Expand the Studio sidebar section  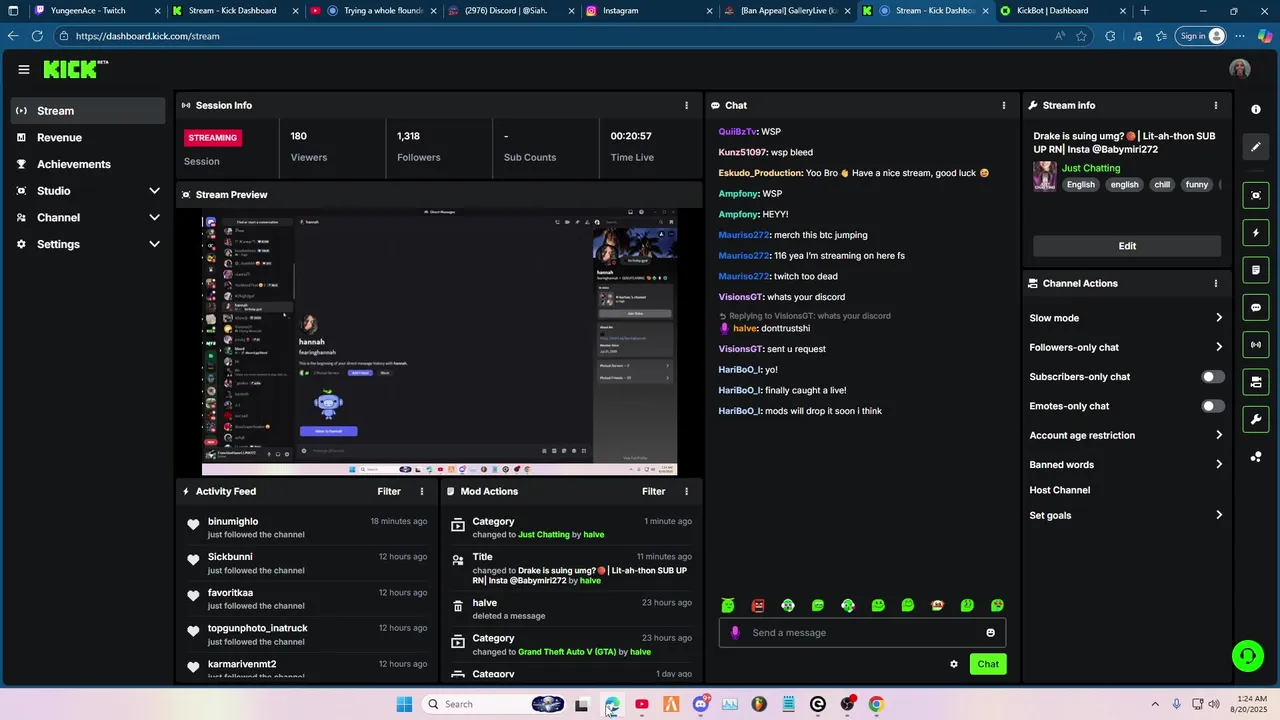[88, 191]
